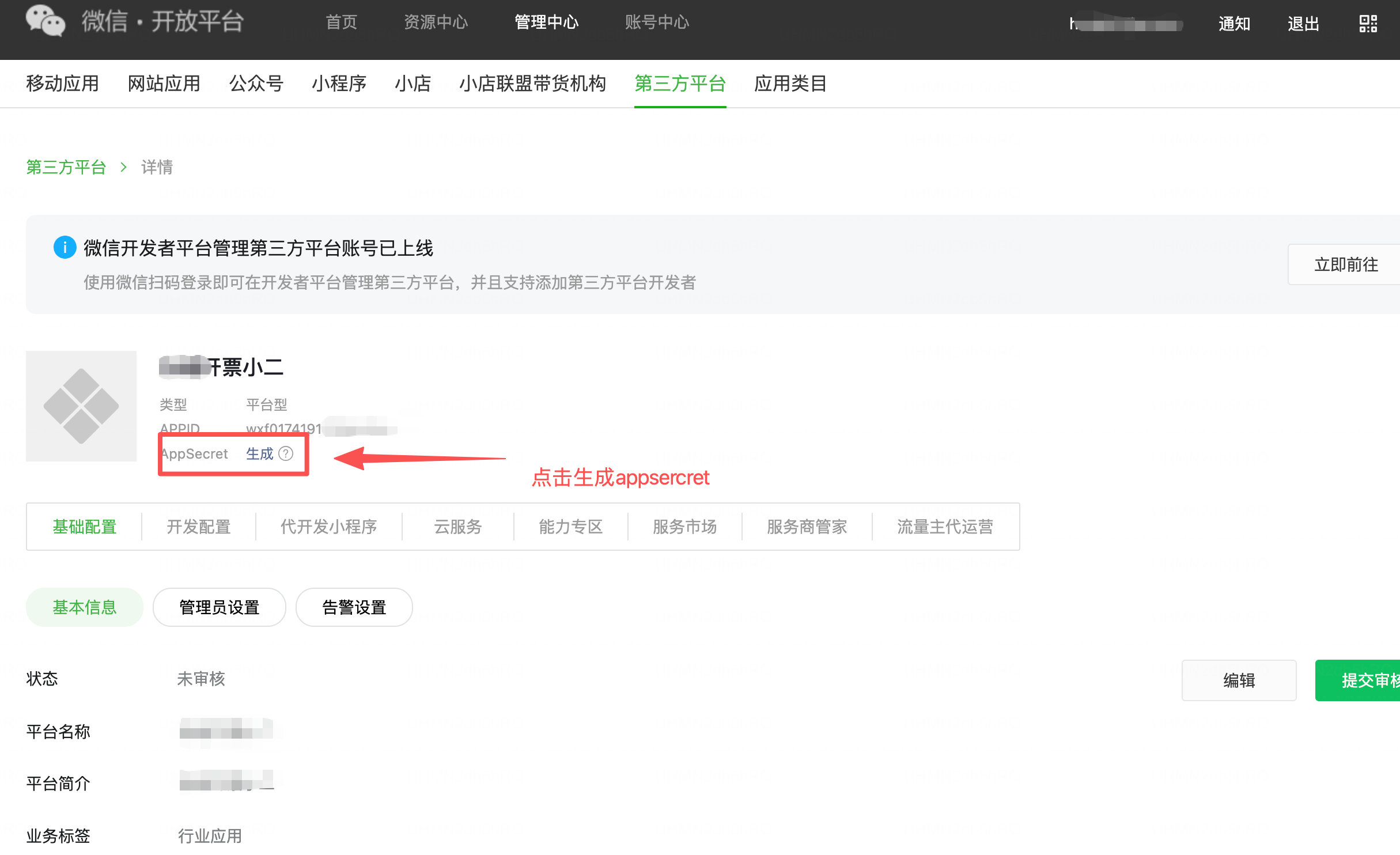The image size is (1400, 855).
Task: Click the 管理员设置 pill button
Action: (219, 607)
